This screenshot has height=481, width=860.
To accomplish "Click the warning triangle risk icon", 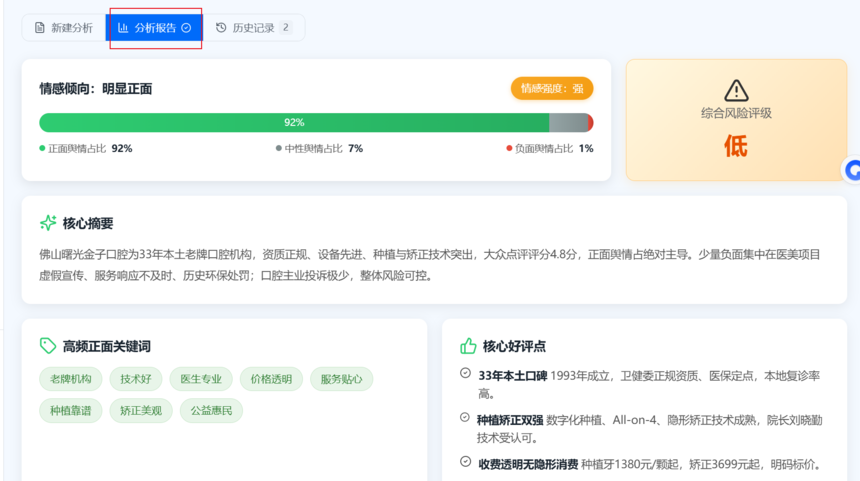I will 736,90.
